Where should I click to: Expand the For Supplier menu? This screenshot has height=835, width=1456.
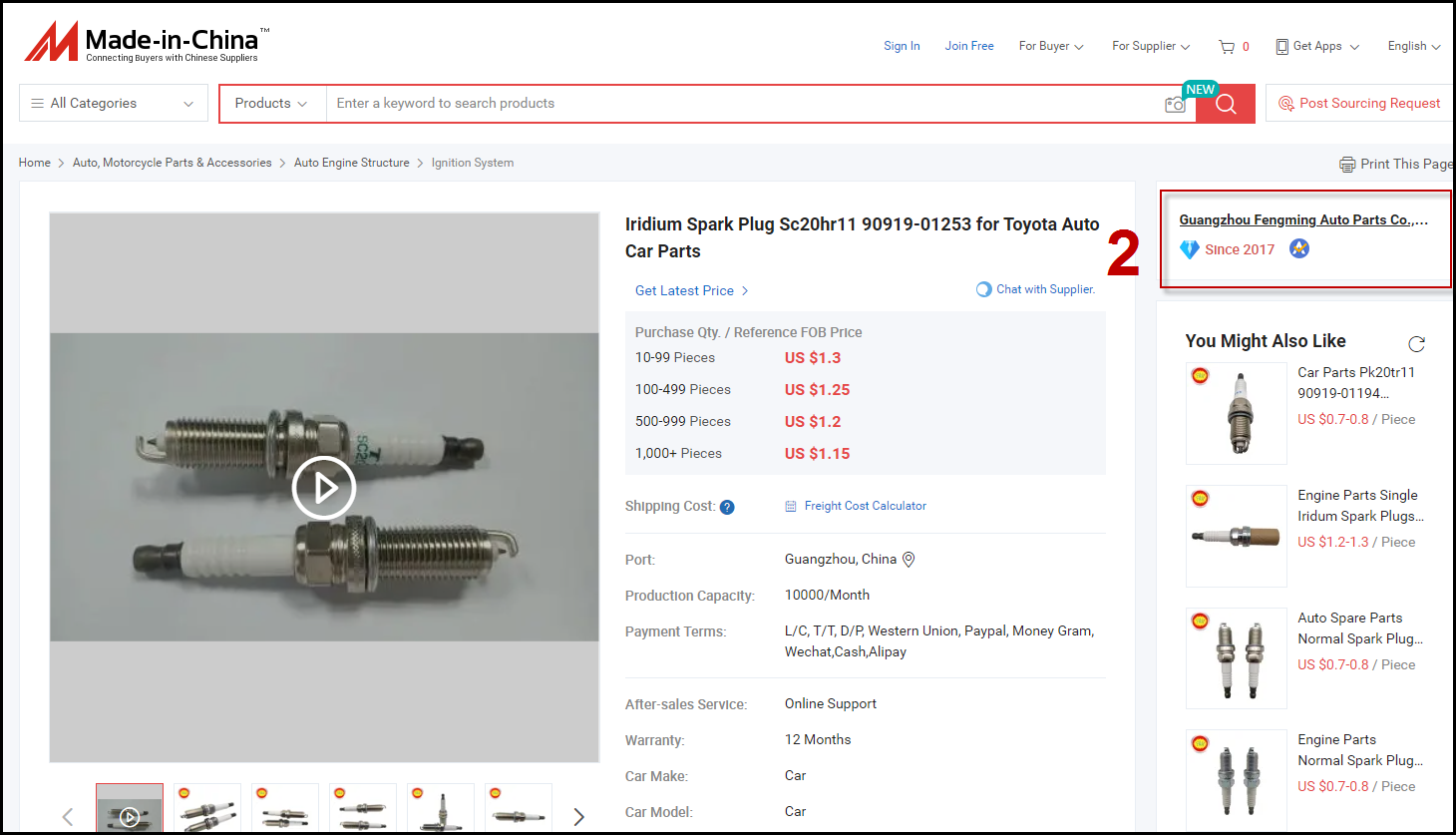(x=1151, y=47)
